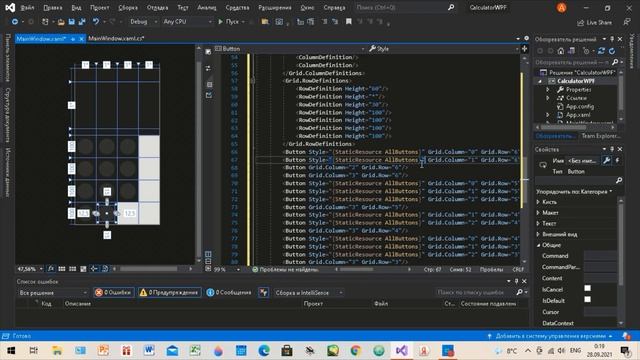Open the Debug configuration dropdown
This screenshot has height=360, width=640.
tap(143, 22)
